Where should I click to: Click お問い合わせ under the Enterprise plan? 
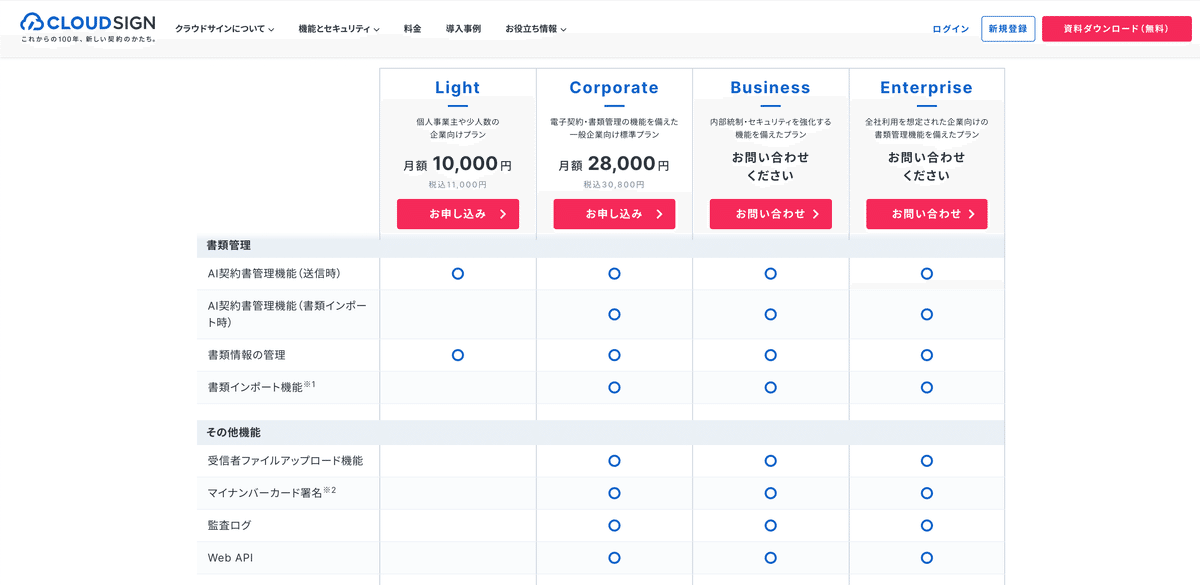coord(927,214)
